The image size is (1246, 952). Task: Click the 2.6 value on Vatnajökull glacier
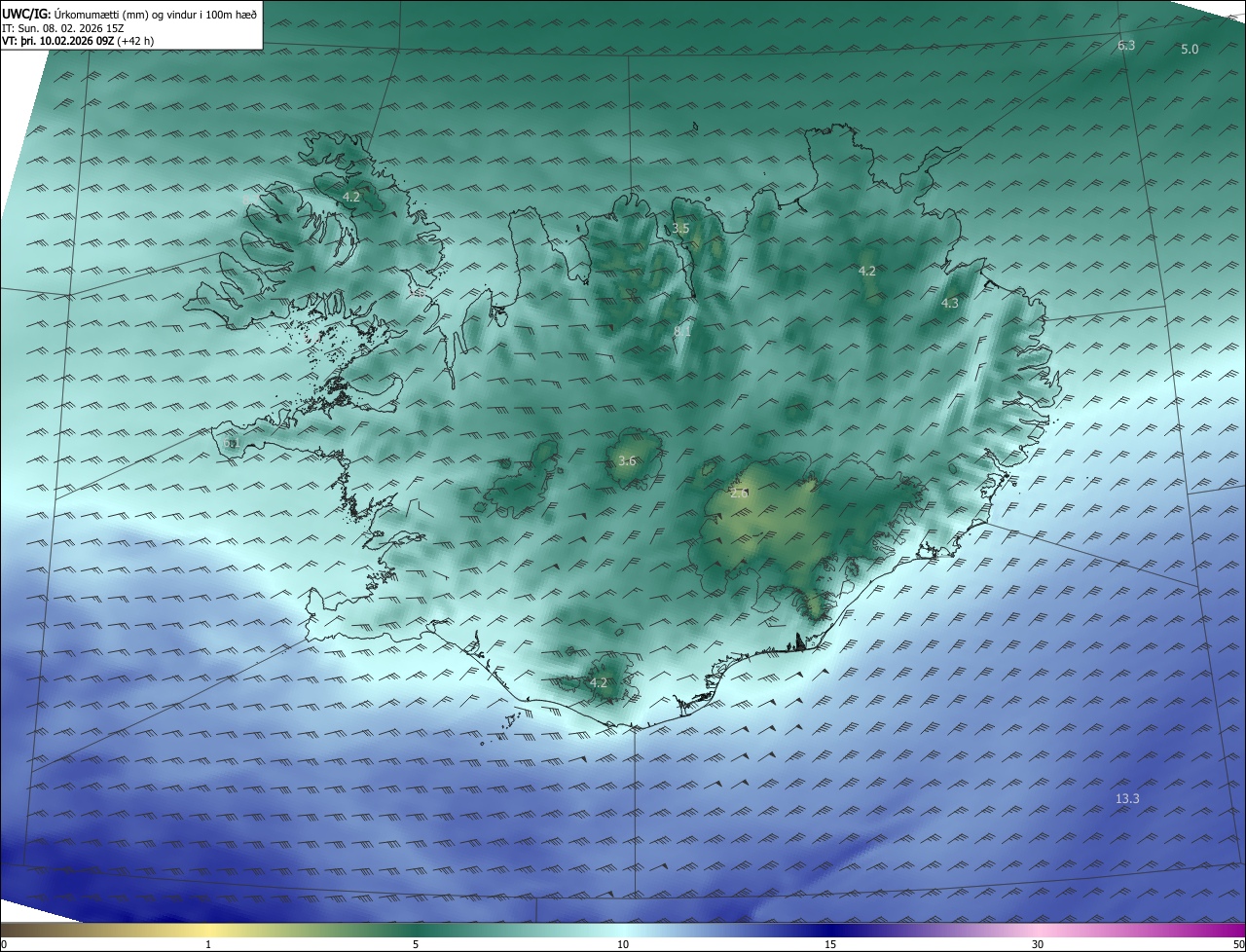tap(740, 494)
